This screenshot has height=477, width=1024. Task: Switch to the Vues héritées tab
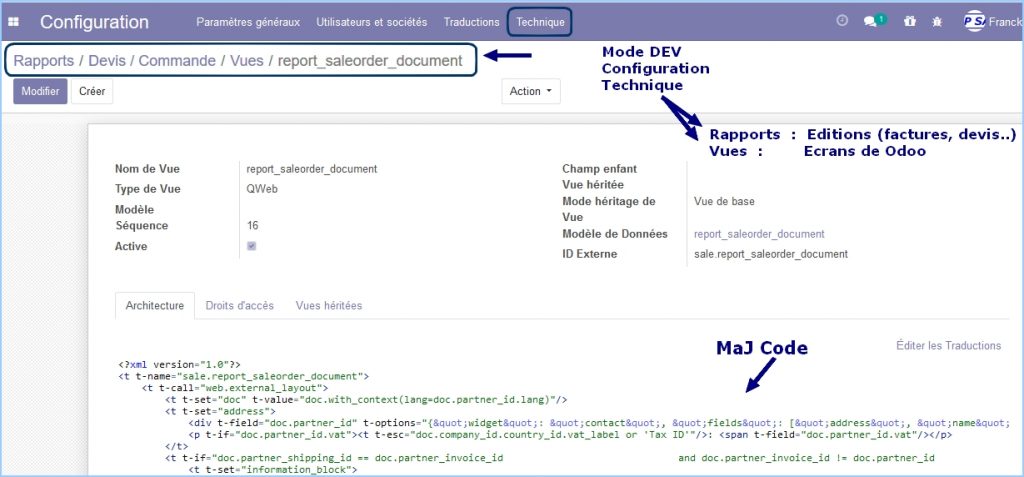click(x=328, y=305)
